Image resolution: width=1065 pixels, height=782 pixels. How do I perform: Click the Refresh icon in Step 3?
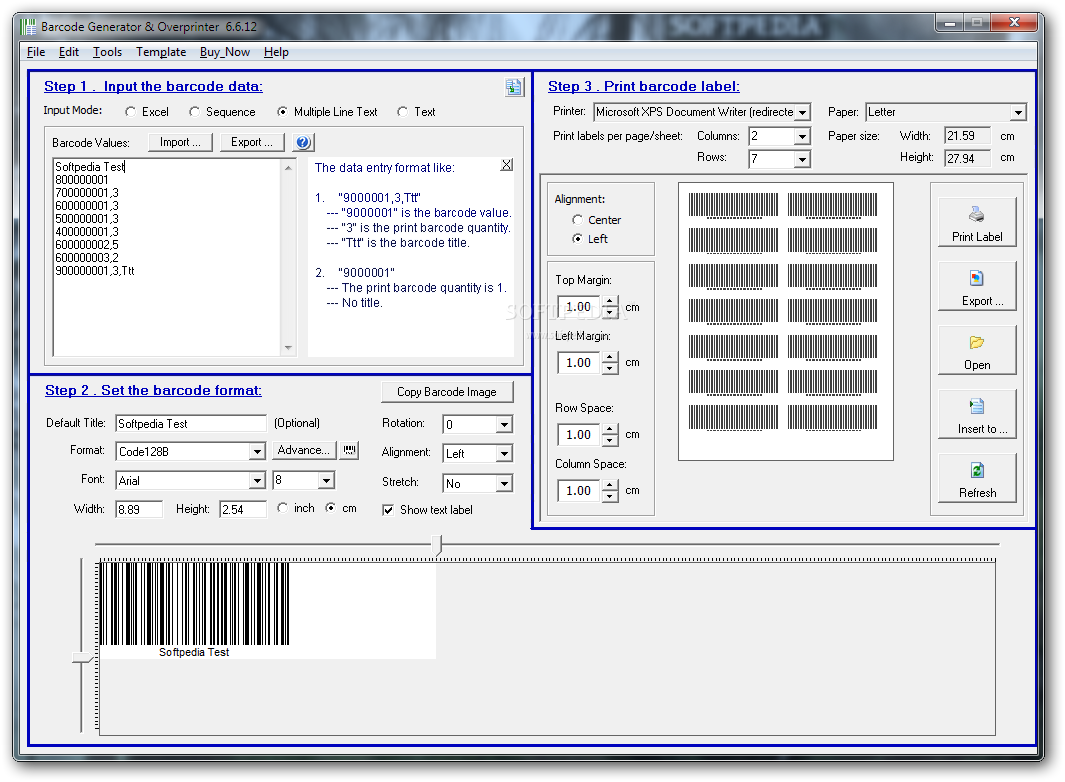[977, 470]
